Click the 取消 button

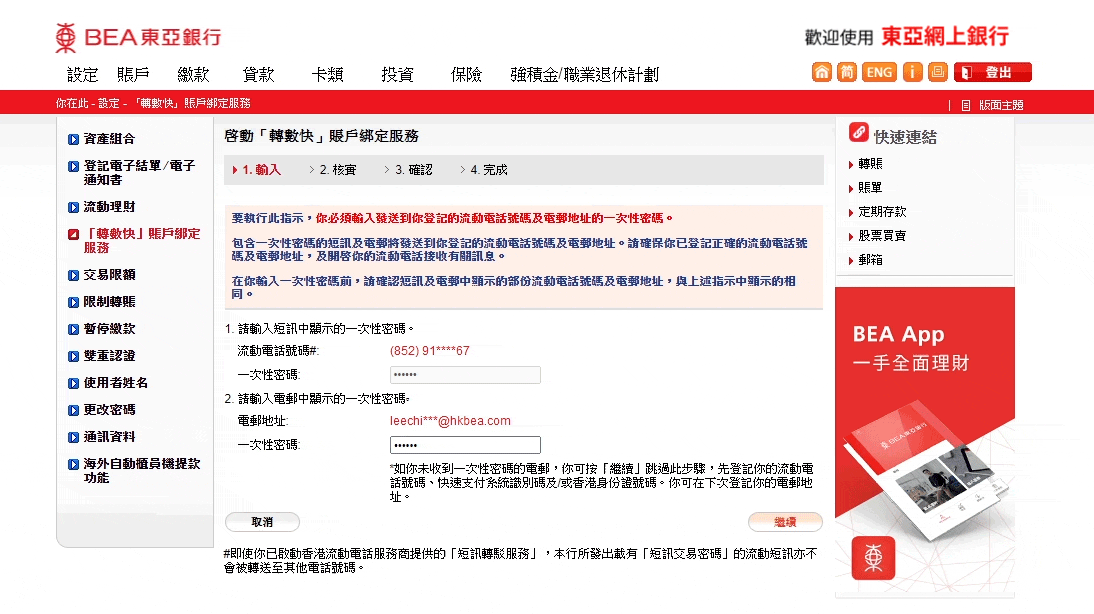[x=262, y=522]
